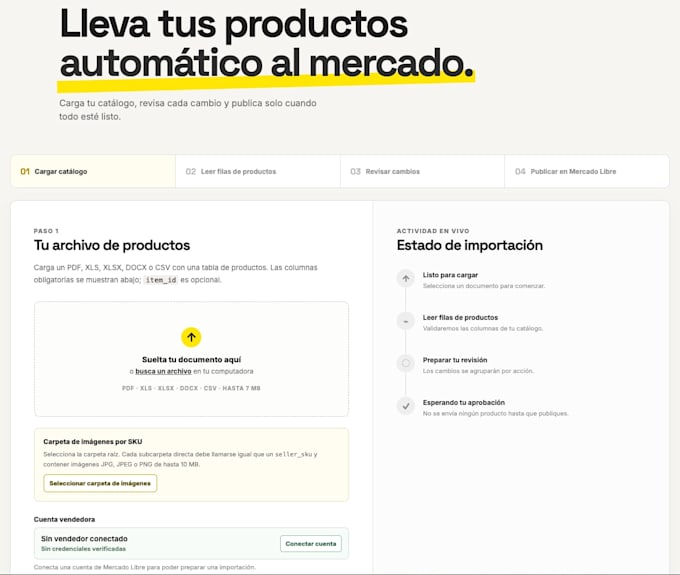Click 'Carpeta de imágenes por SKU' heading
This screenshot has height=575, width=680.
click(93, 441)
